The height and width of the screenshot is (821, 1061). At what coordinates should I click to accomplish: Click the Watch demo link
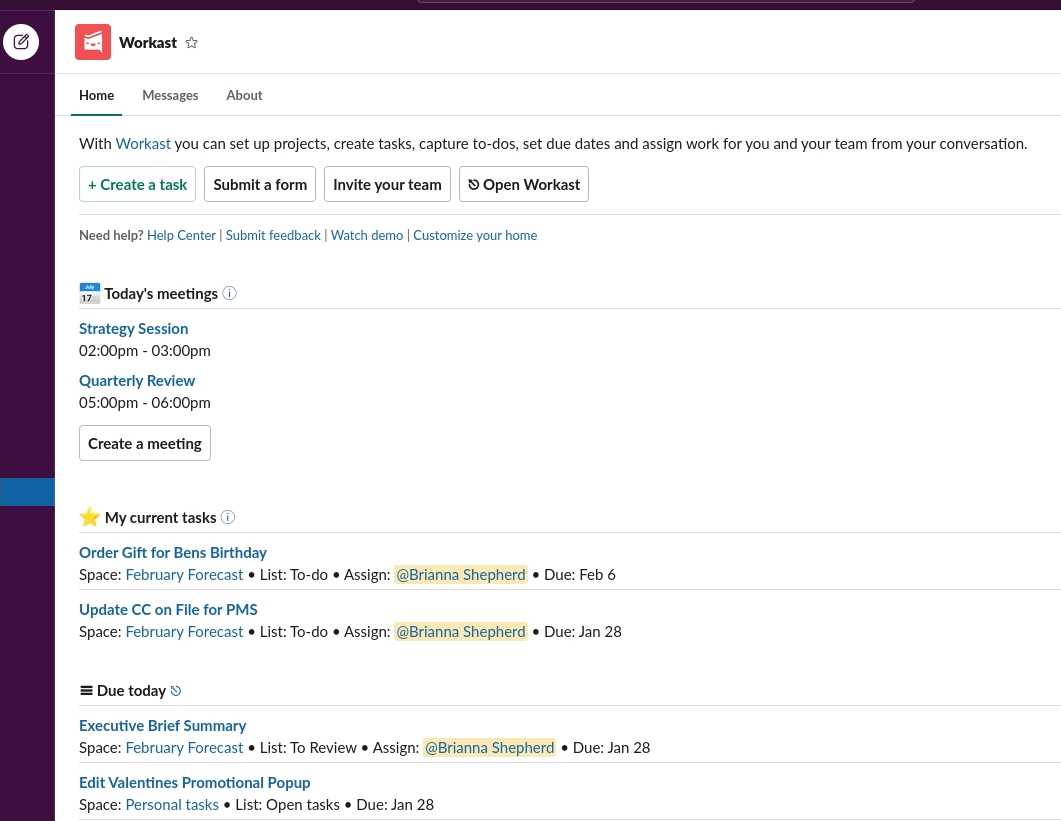coord(367,236)
